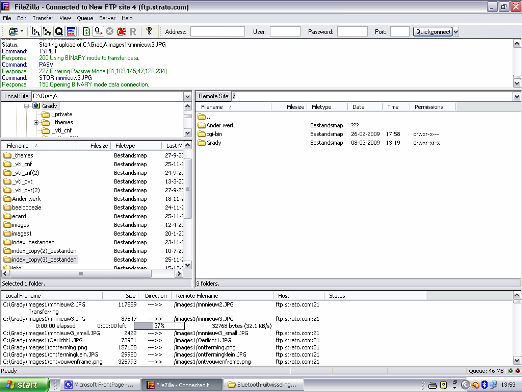522x392 pixels.
Task: Open the parent '..' folder in remote list
Action: [x=205, y=117]
